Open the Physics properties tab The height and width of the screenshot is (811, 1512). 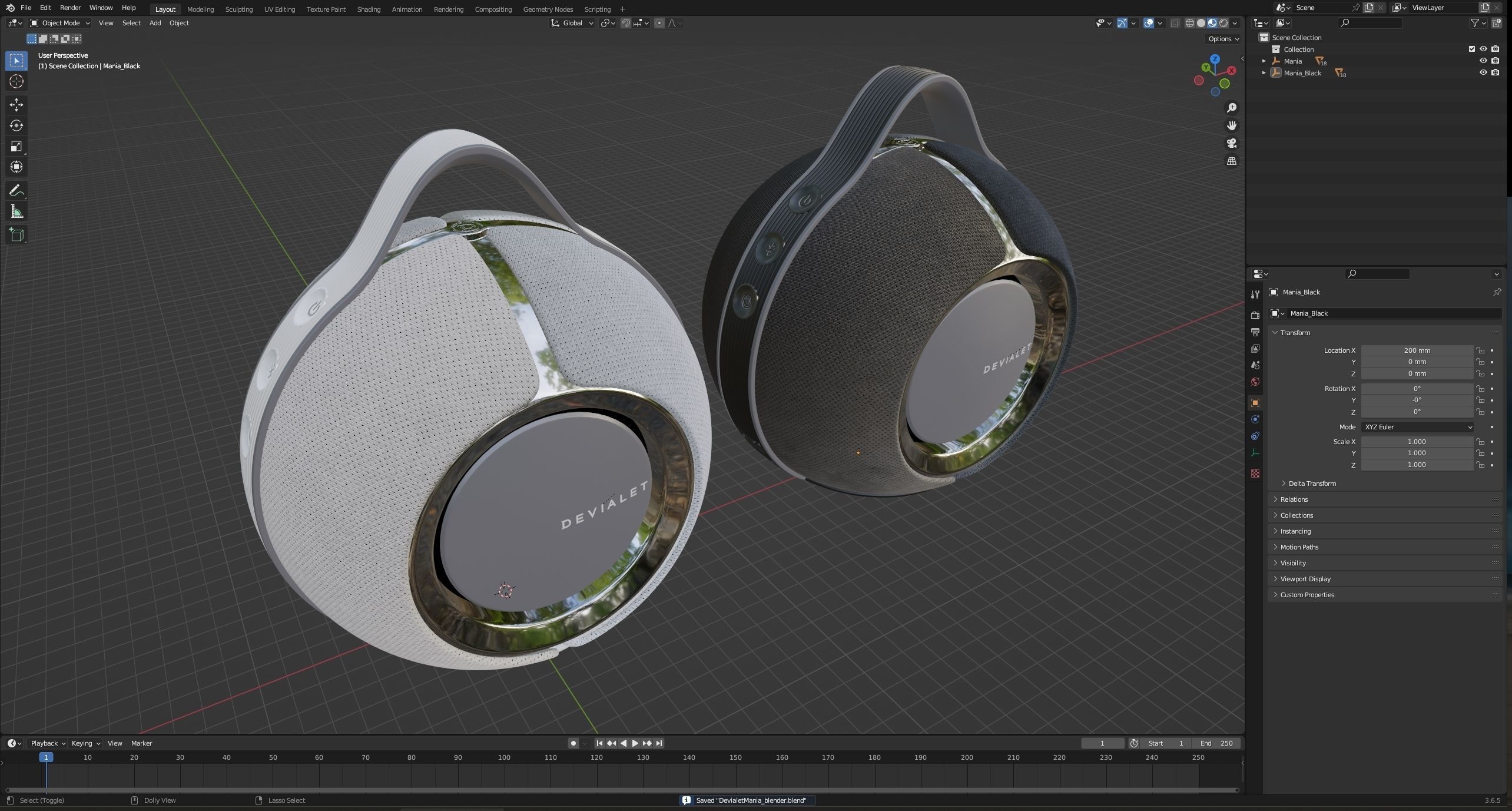click(1255, 419)
